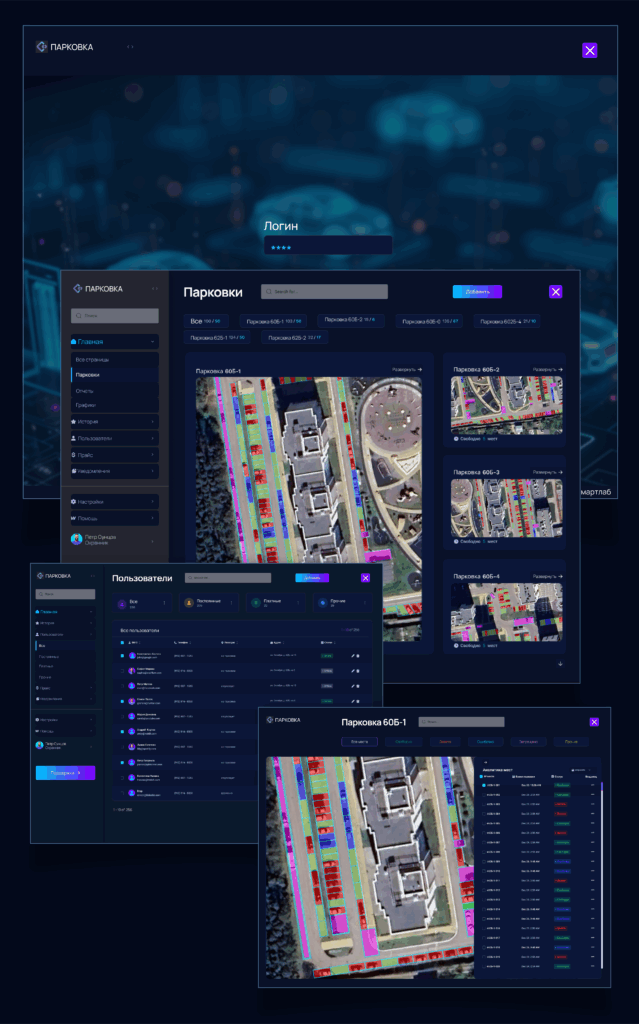
Task: Click the Прочие card icon in Пользователи
Action: tap(322, 603)
